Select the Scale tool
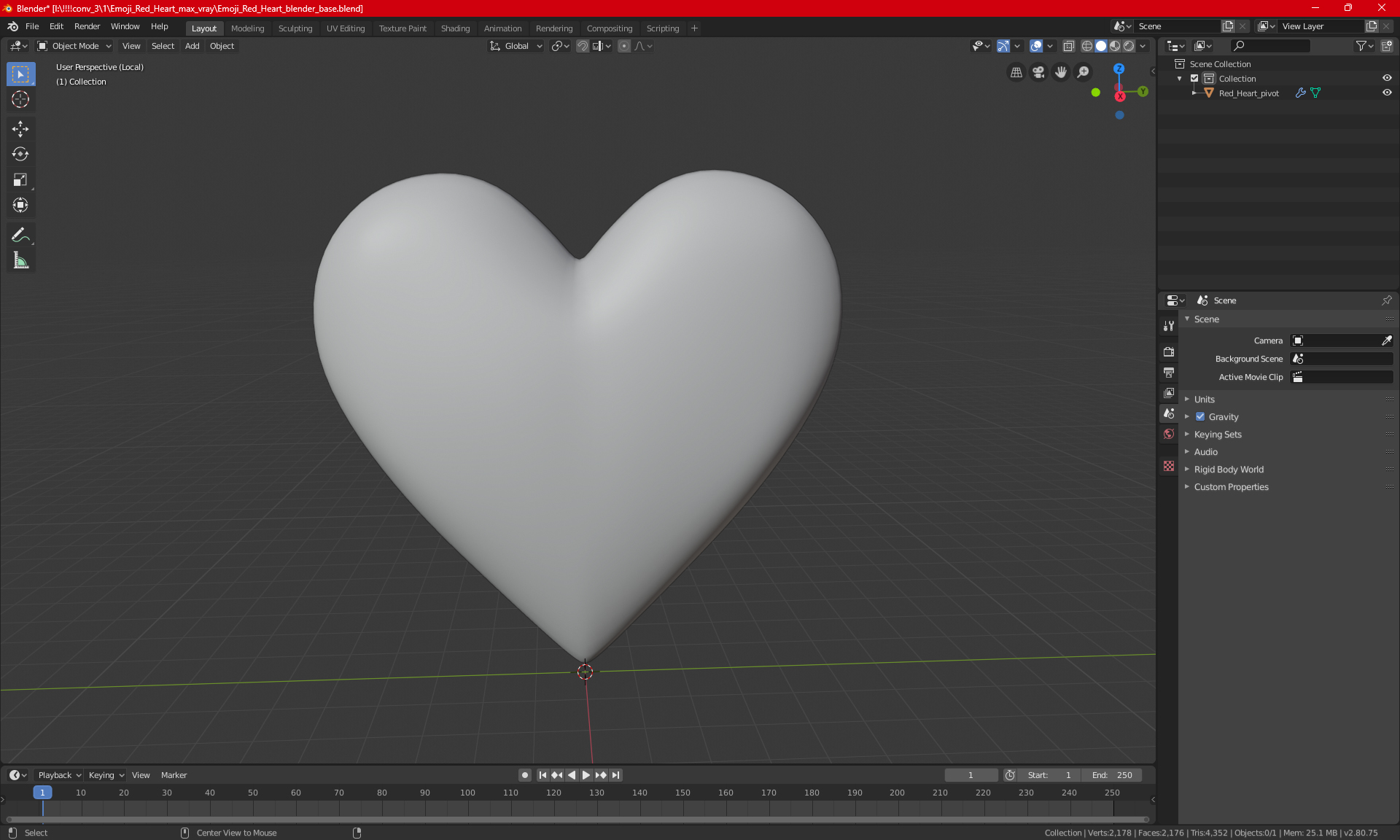This screenshot has height=840, width=1400. (20, 179)
